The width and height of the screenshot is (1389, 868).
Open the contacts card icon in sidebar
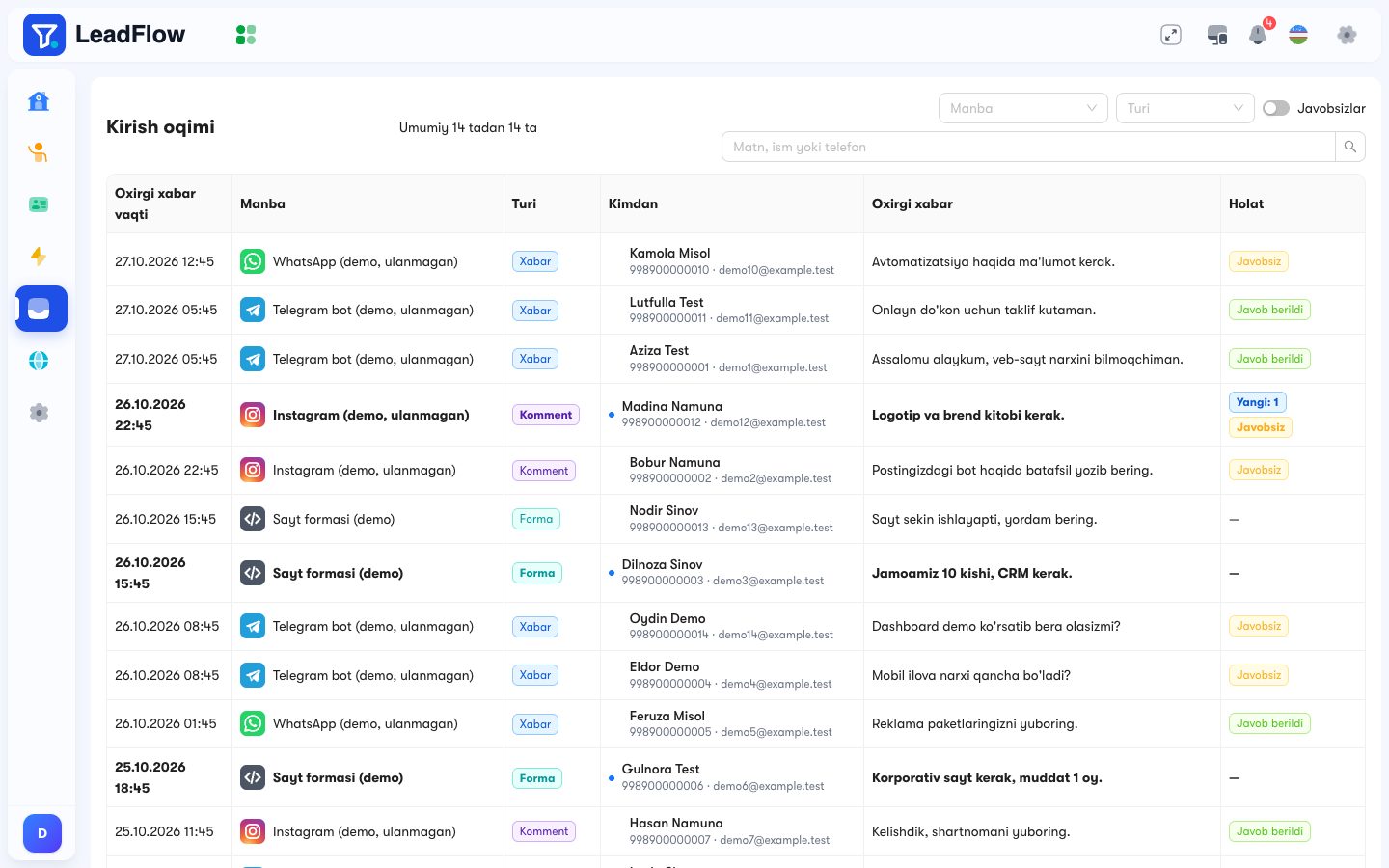tap(39, 204)
